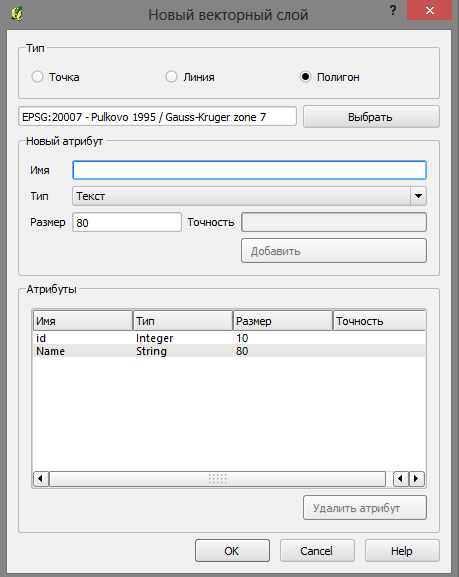Focus the Имя attribute name field
Screen dimensions: 459x577
[x=250, y=170]
